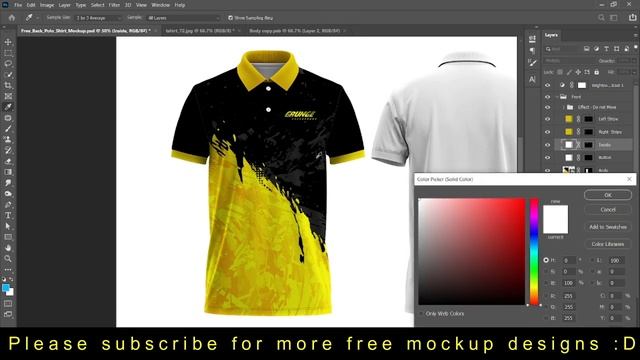Click the hue spectrum slider bar
The height and width of the screenshot is (360, 640).
(x=534, y=251)
